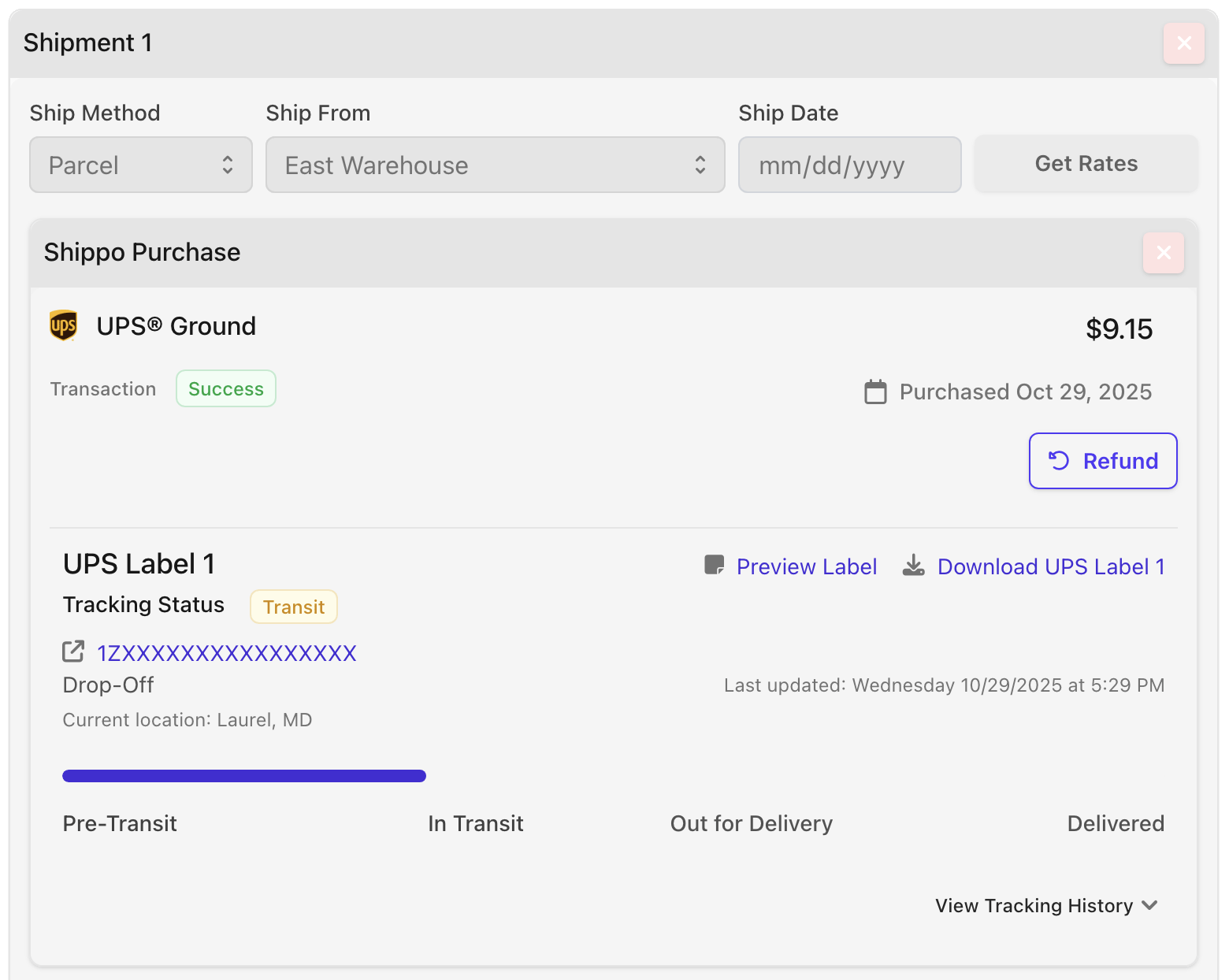Click the UPS shield logo icon
The width and height of the screenshot is (1229, 980).
click(x=64, y=325)
